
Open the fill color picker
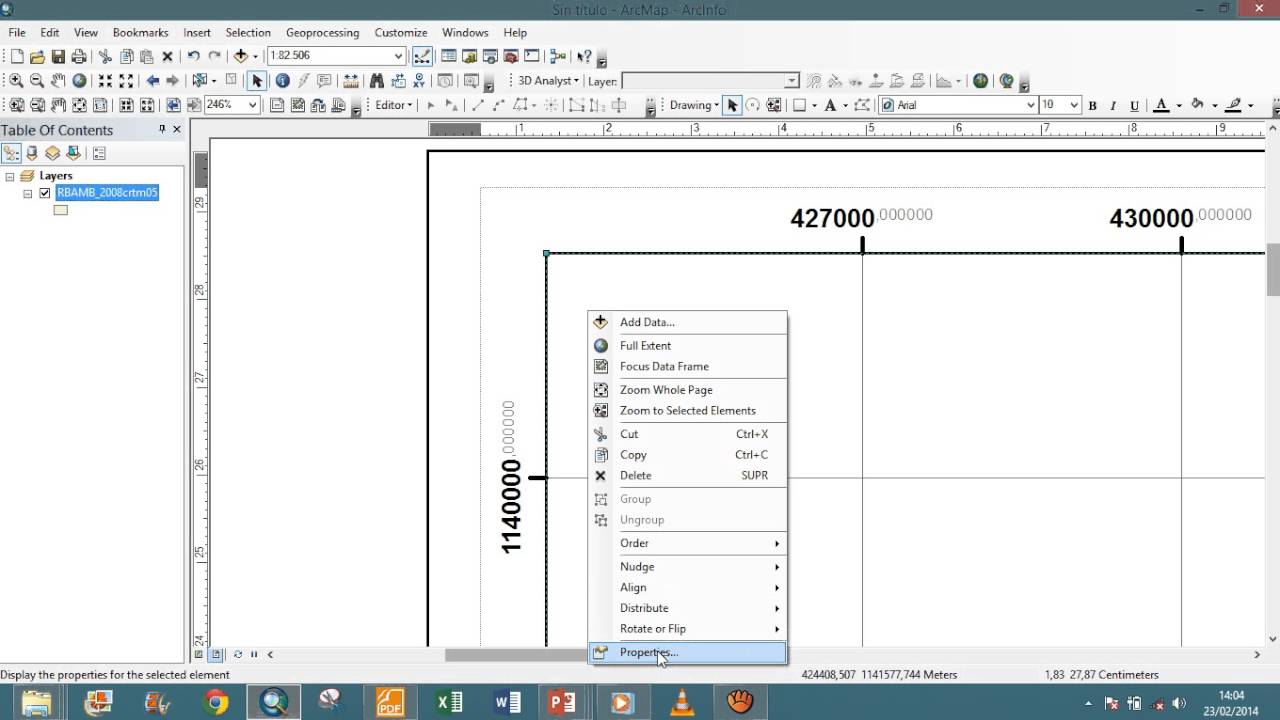[1215, 105]
